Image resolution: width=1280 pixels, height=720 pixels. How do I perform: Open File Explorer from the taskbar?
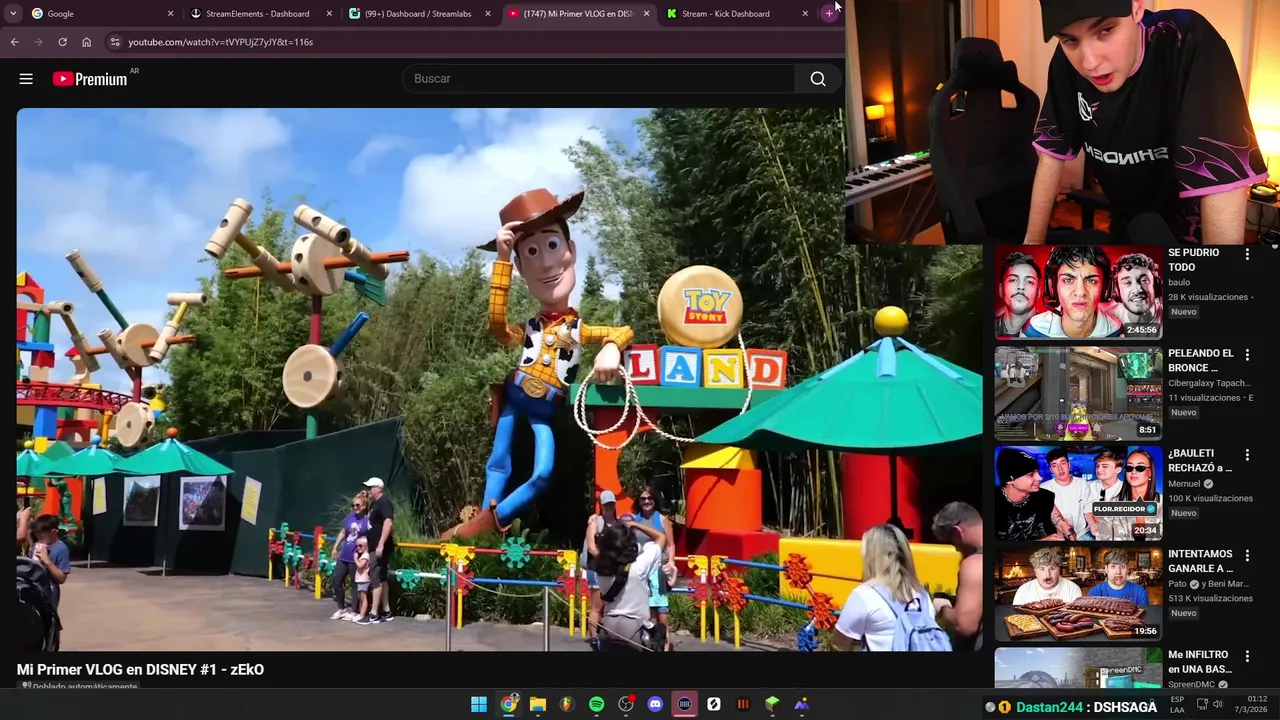[538, 705]
